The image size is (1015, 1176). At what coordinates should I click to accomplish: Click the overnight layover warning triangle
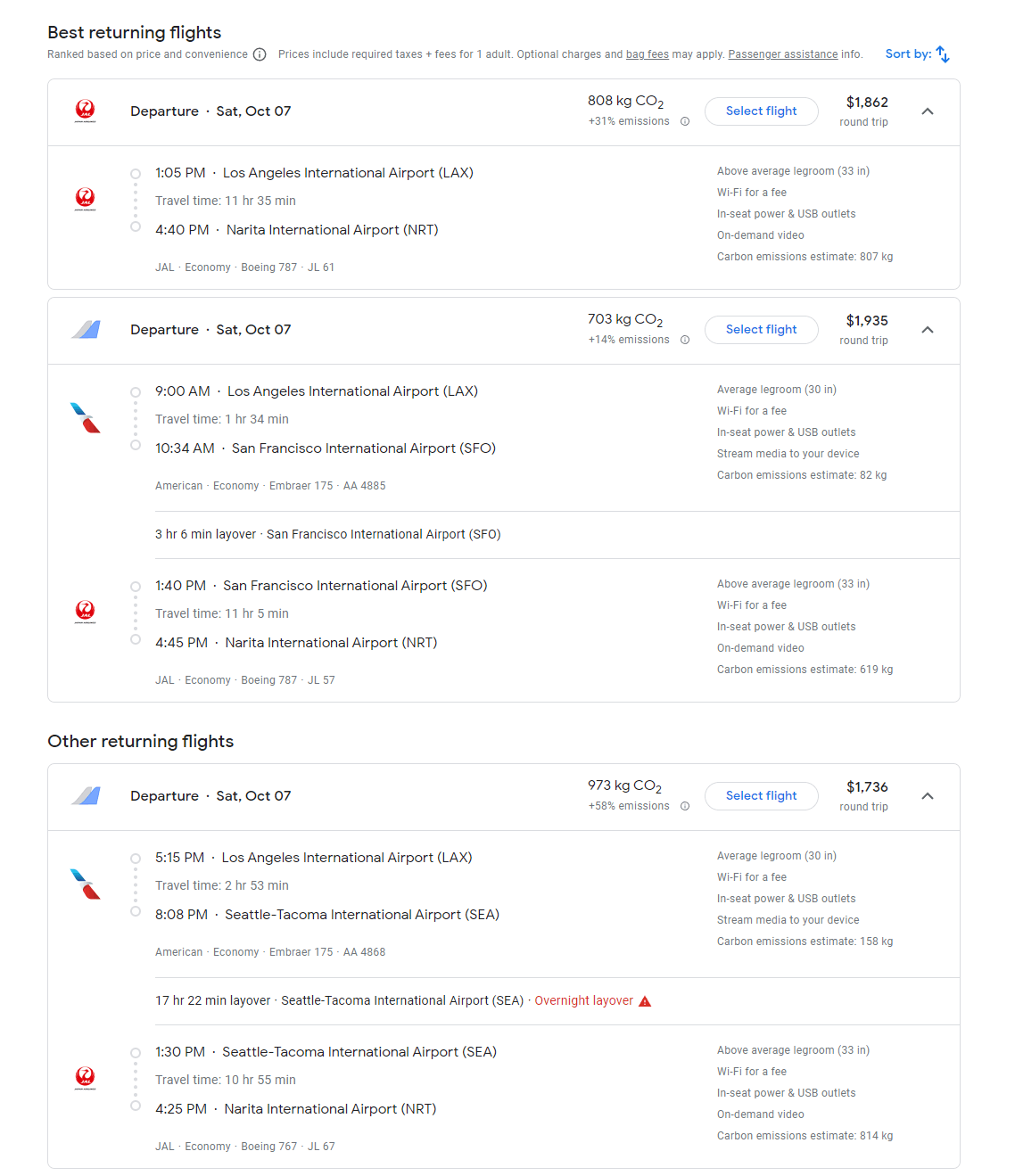click(x=644, y=1000)
